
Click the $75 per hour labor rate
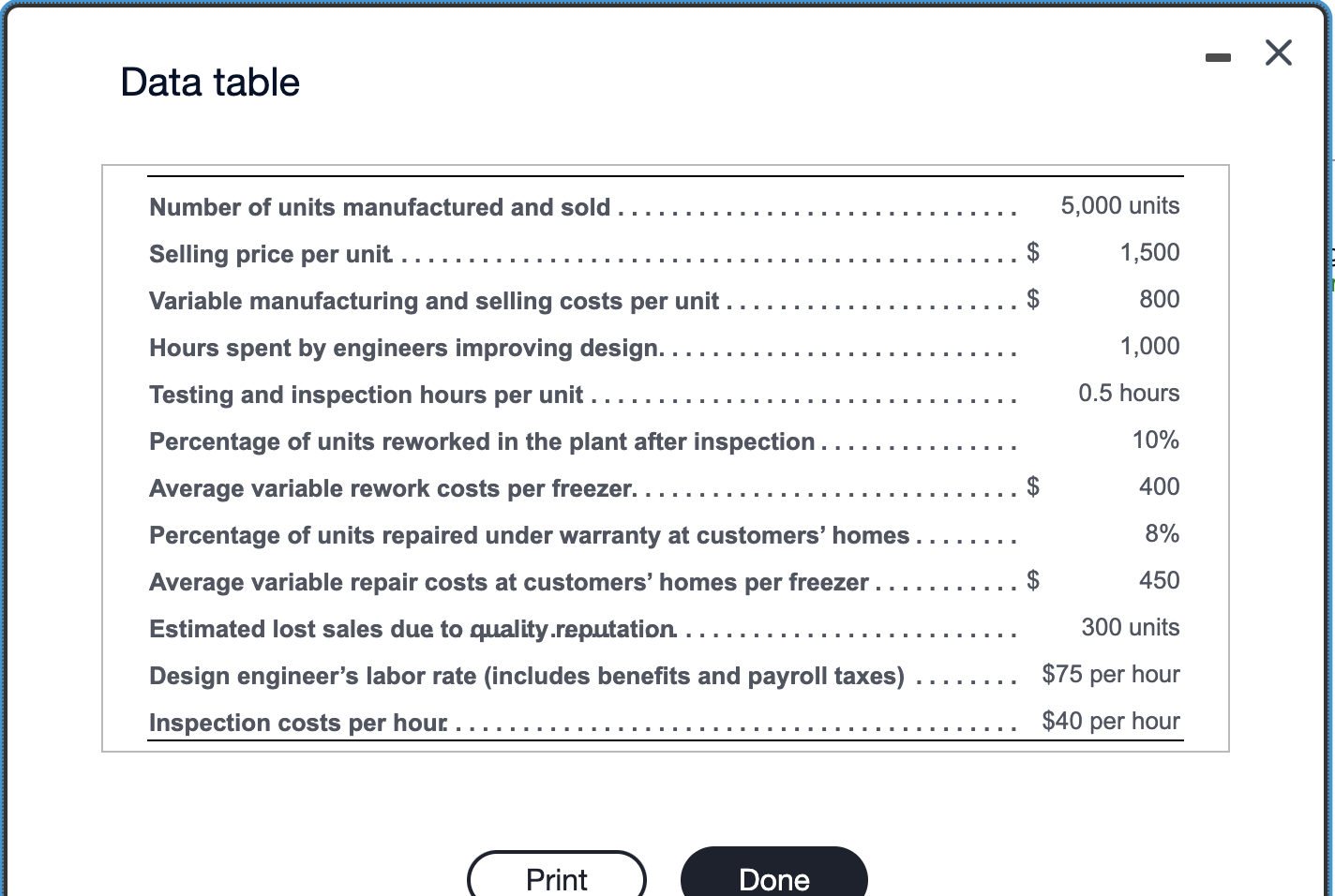point(1110,674)
